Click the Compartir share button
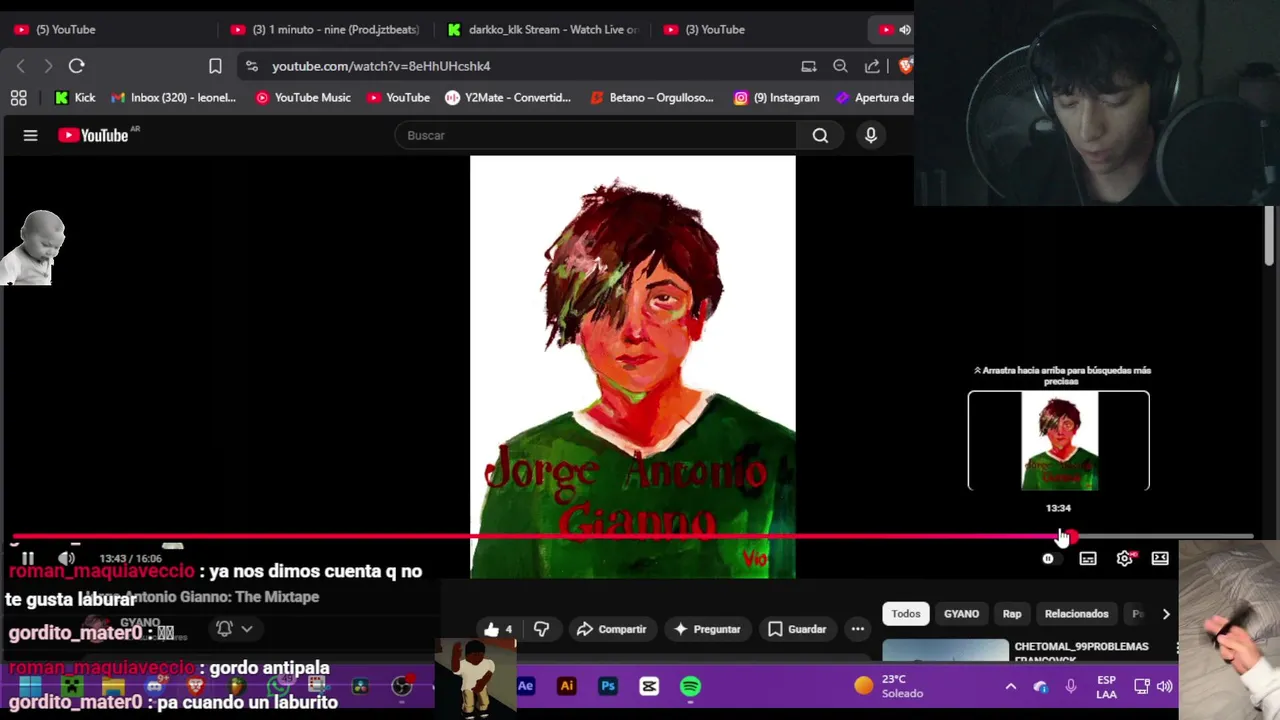 tap(612, 629)
